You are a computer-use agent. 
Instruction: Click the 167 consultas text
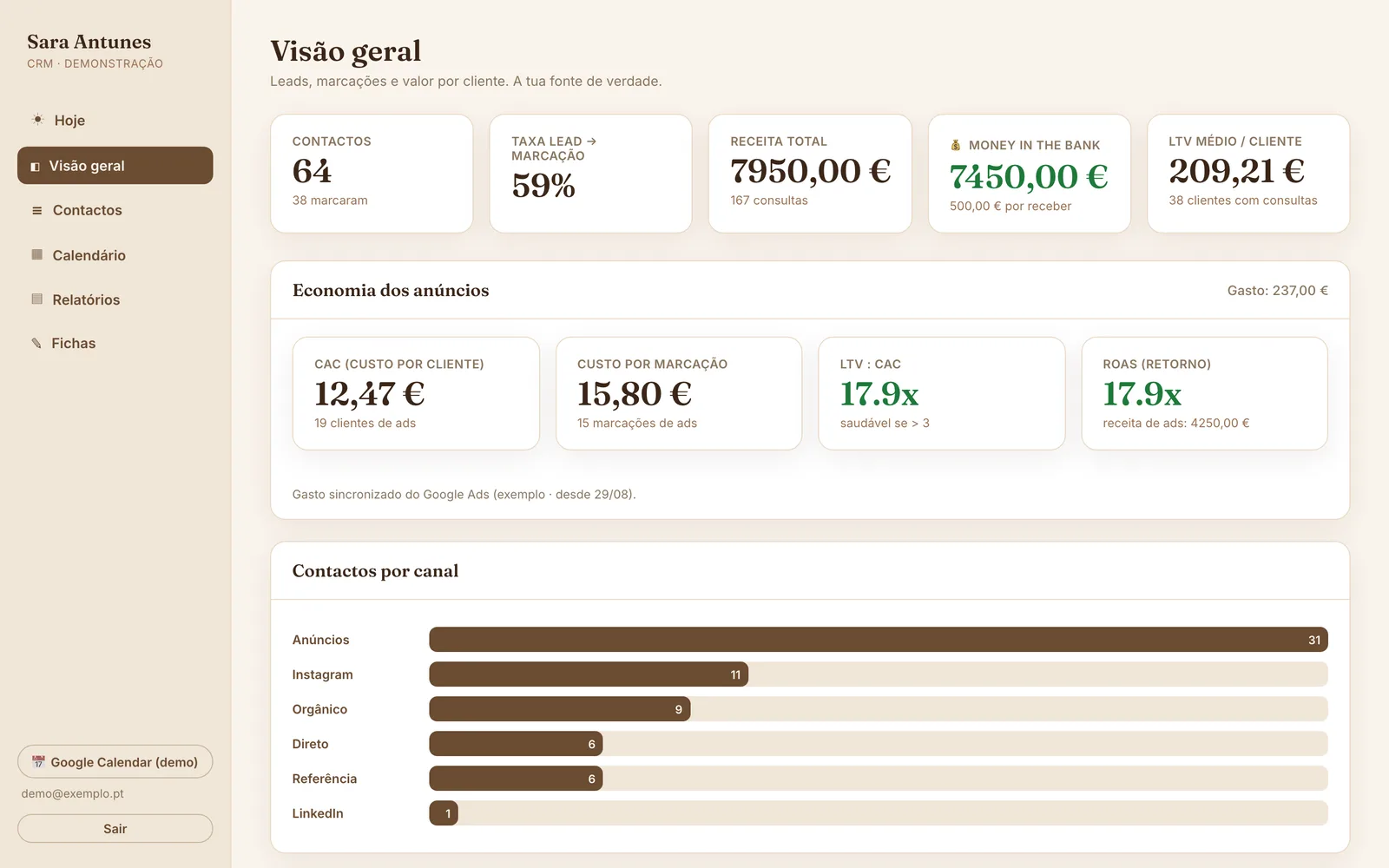pos(769,201)
